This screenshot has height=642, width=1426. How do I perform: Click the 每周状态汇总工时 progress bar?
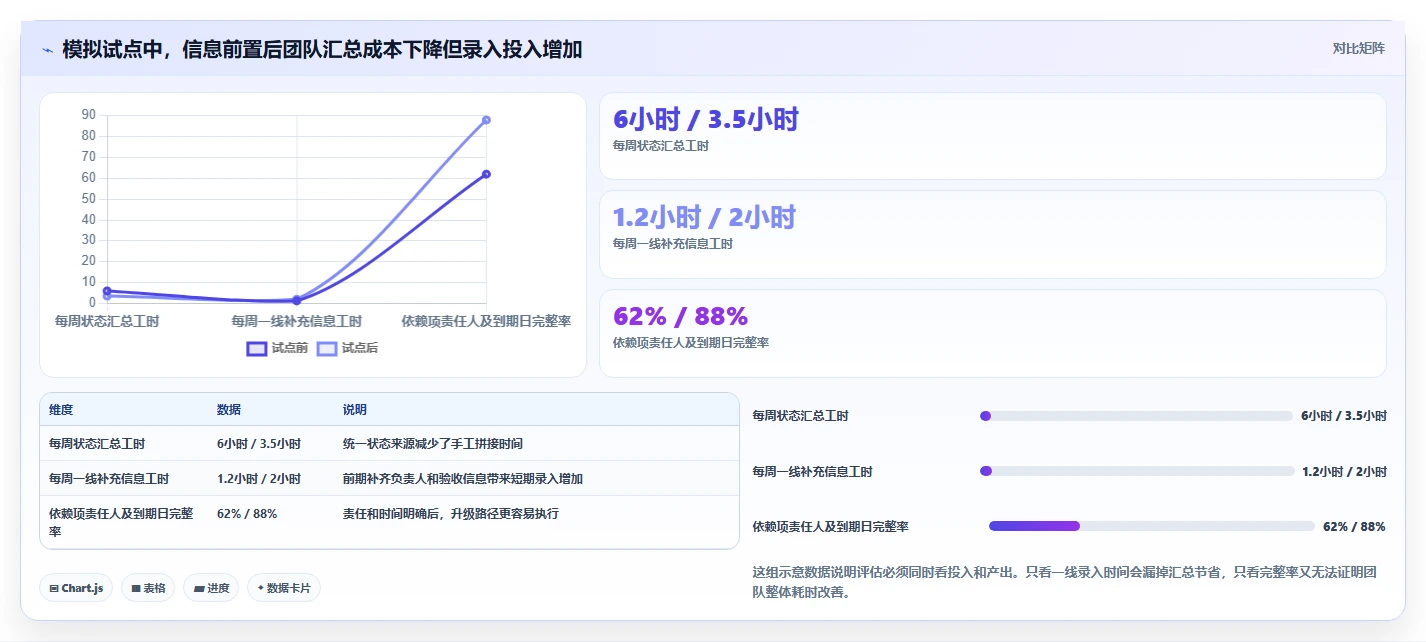point(1136,416)
